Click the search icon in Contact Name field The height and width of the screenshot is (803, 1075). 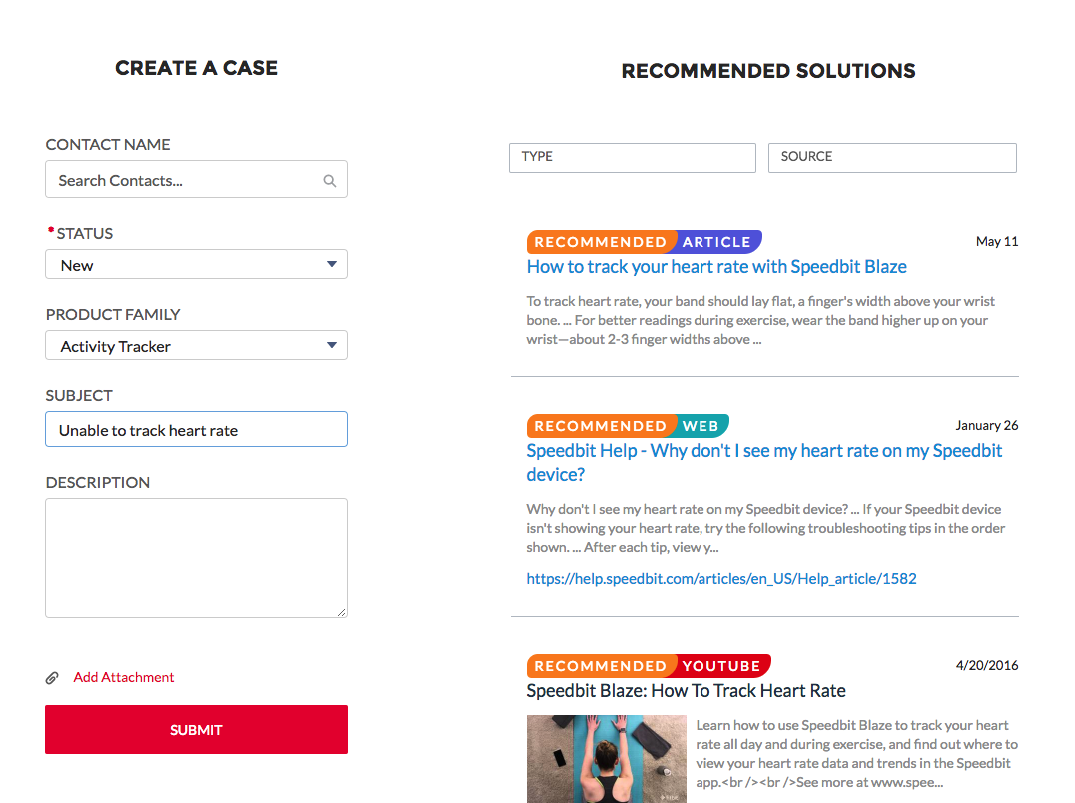coord(330,180)
